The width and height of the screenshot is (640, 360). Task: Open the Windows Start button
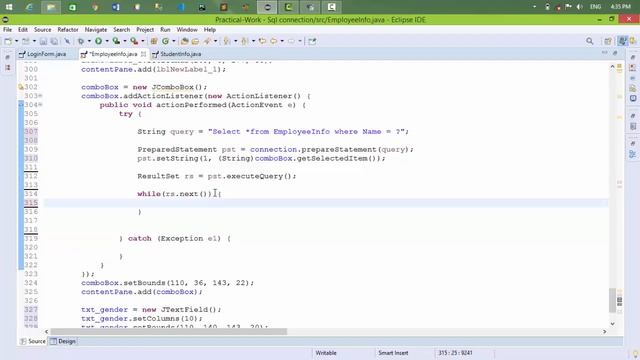8,7
